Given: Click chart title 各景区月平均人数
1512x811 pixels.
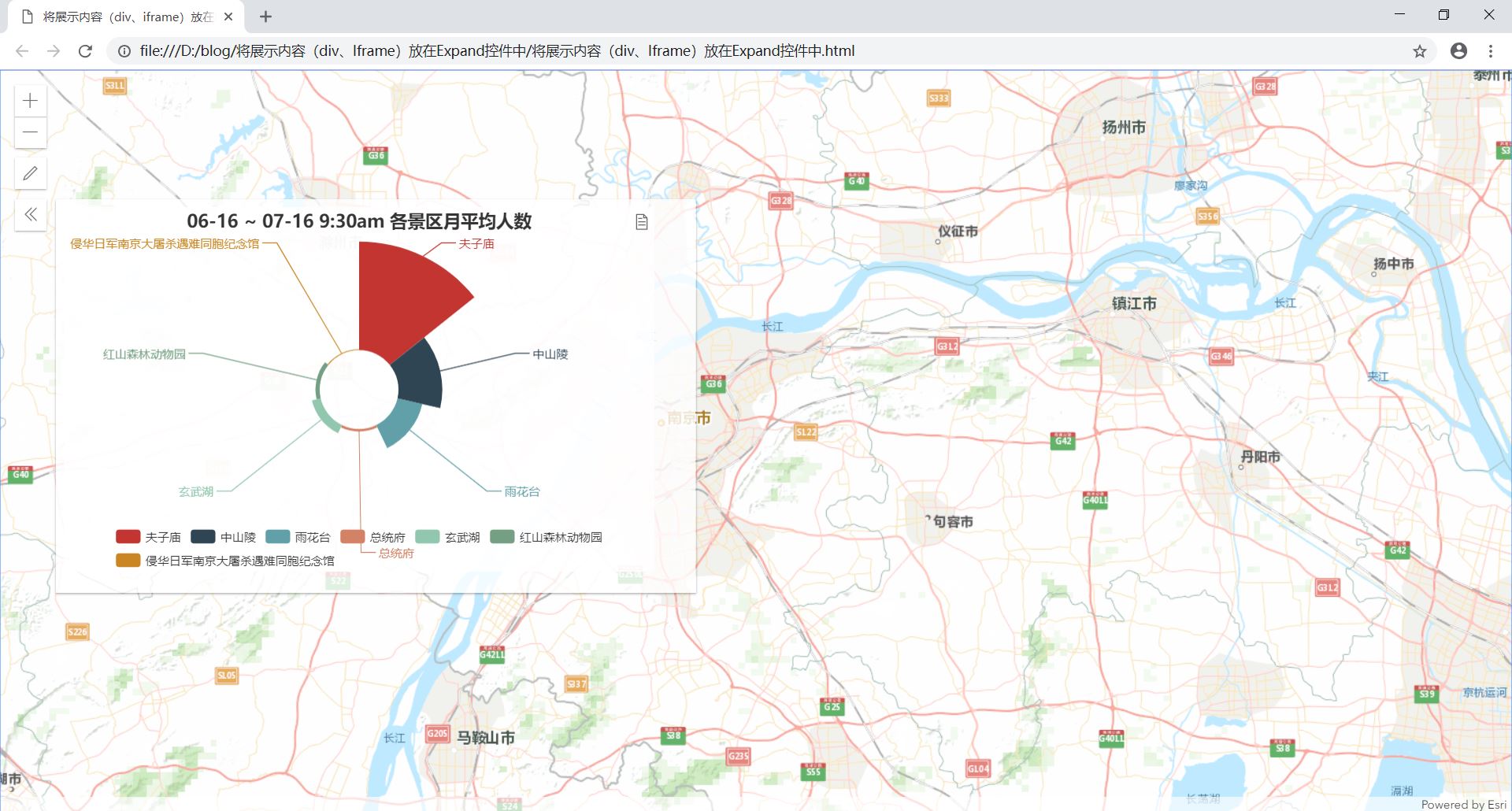Looking at the screenshot, I should [461, 221].
